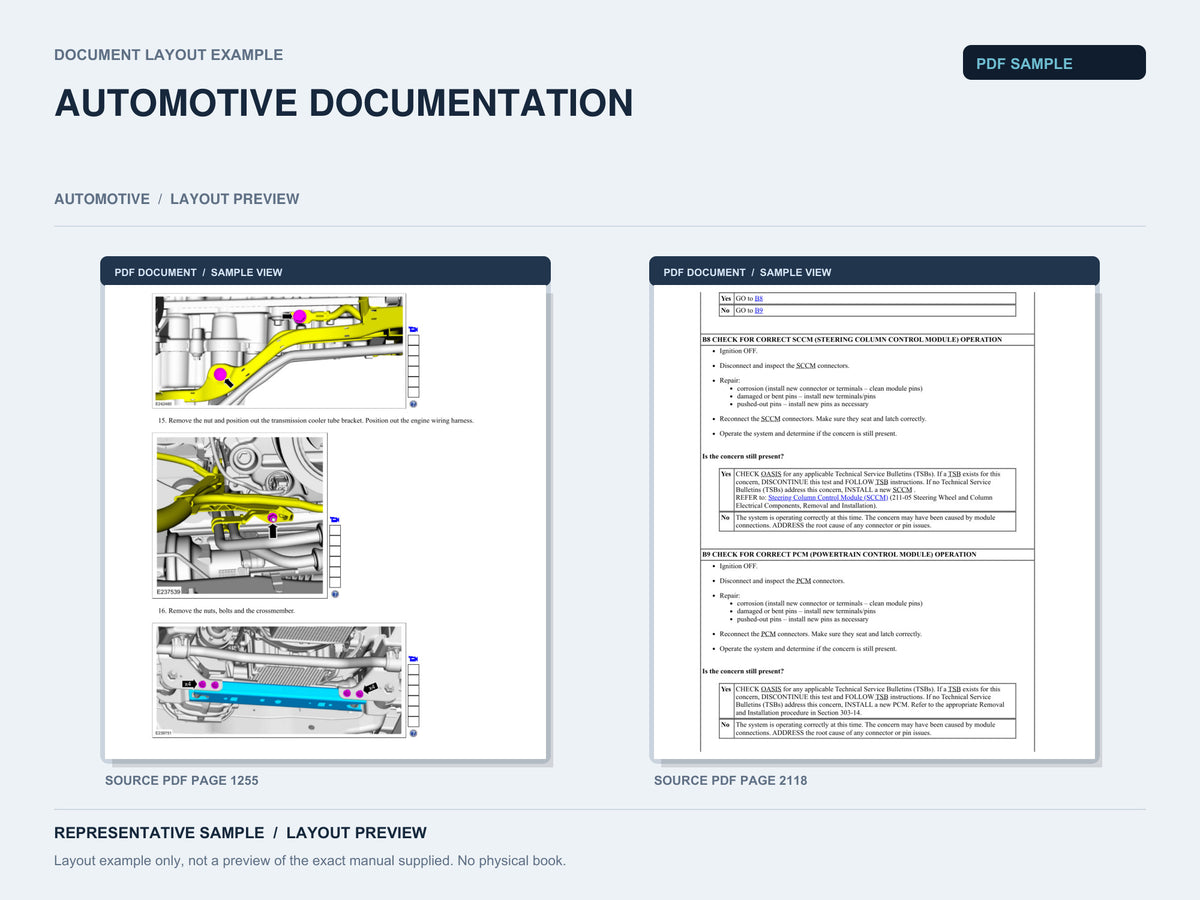Click the left PDF DOCUMENT / SAMPLE VIEW header
The width and height of the screenshot is (1200, 900).
[x=325, y=272]
